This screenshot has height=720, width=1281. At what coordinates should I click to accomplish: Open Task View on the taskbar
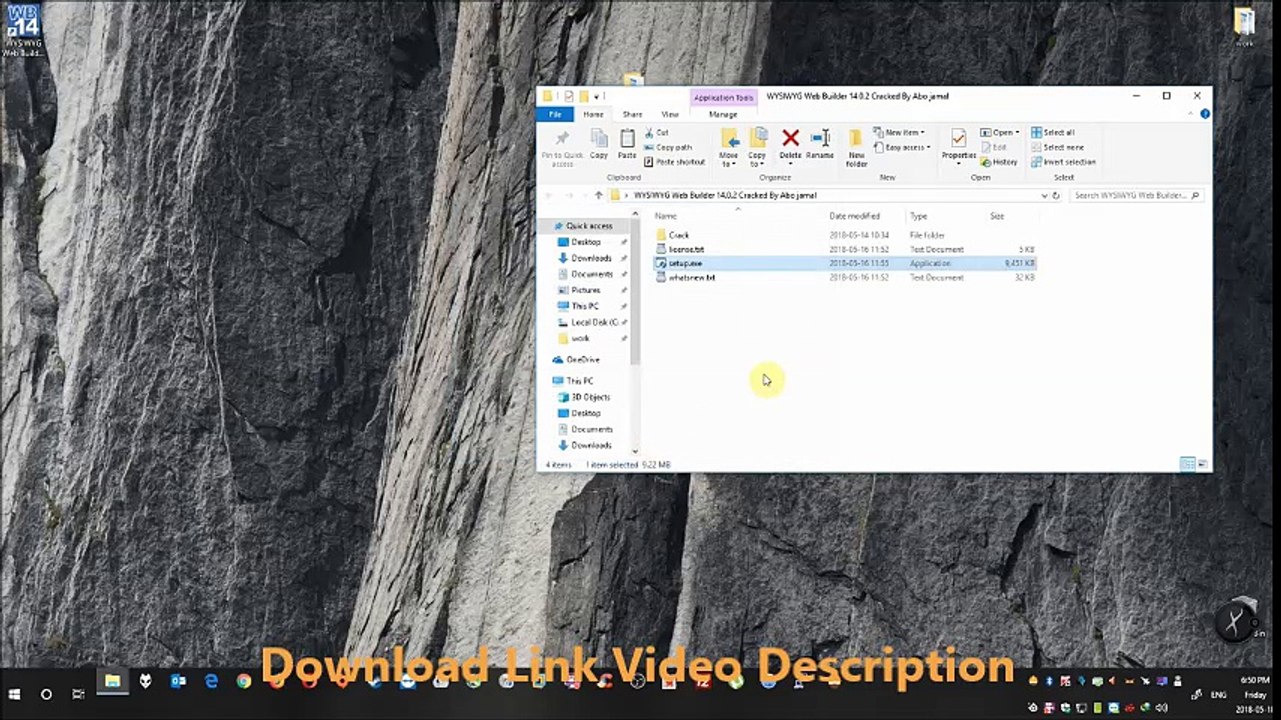tap(78, 694)
